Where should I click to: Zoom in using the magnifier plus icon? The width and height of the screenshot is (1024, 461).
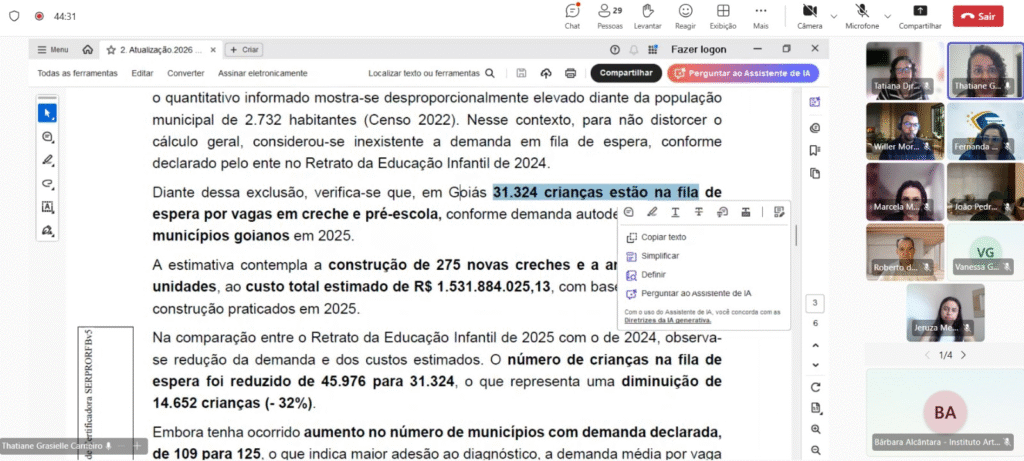tap(816, 428)
